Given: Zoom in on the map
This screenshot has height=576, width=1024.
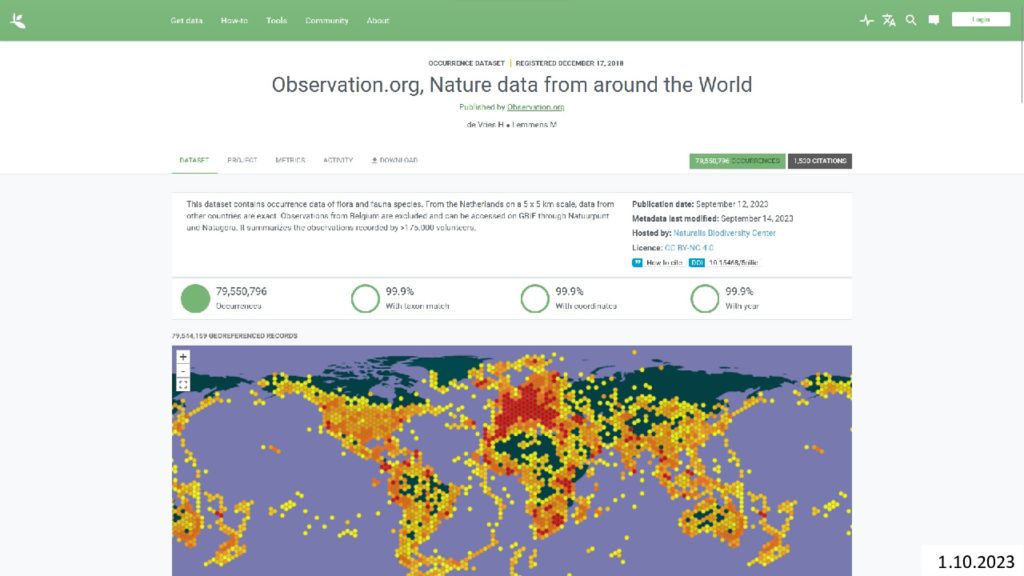Looking at the screenshot, I should (183, 357).
